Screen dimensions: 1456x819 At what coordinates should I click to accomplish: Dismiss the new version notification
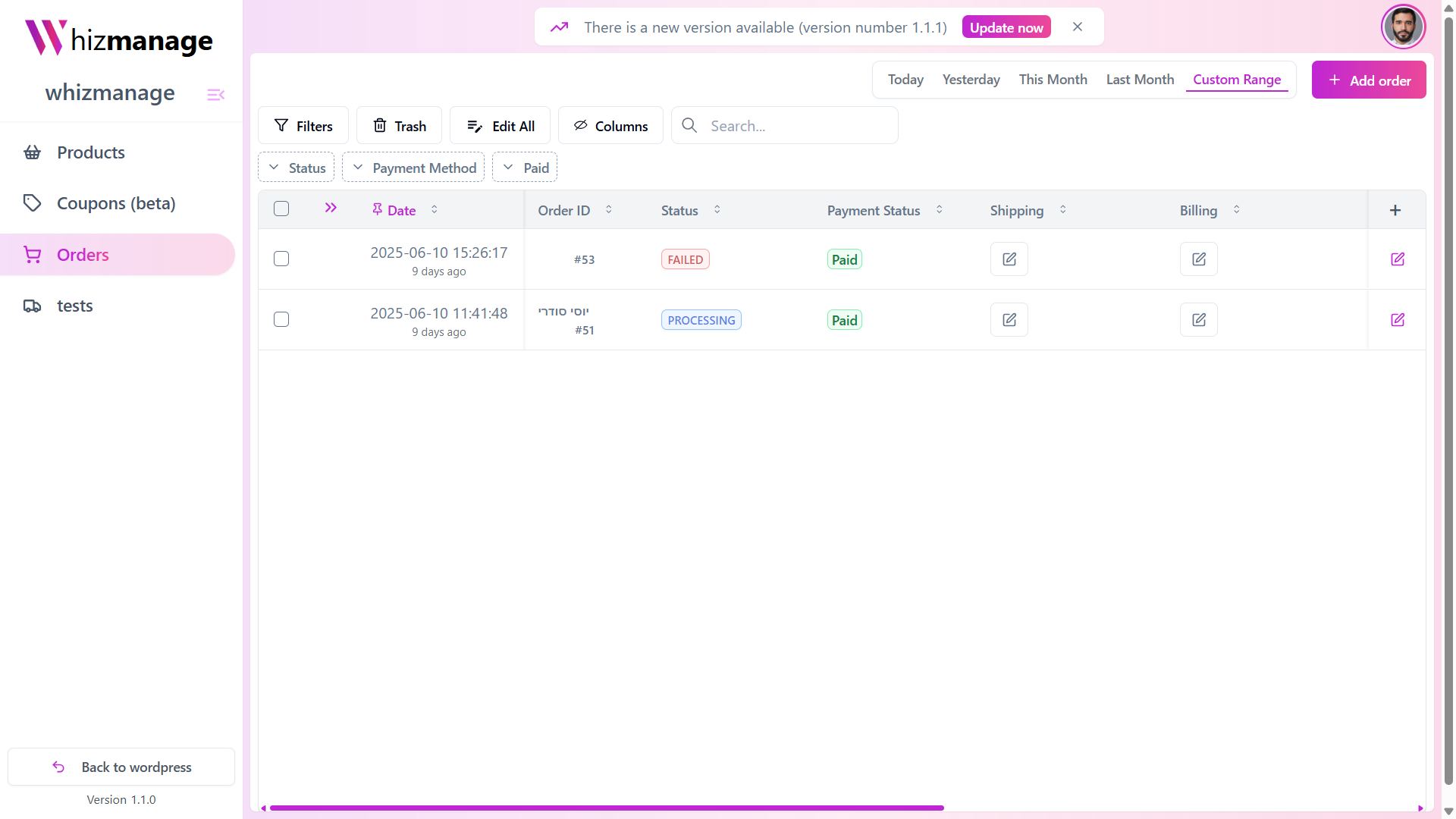[1077, 27]
